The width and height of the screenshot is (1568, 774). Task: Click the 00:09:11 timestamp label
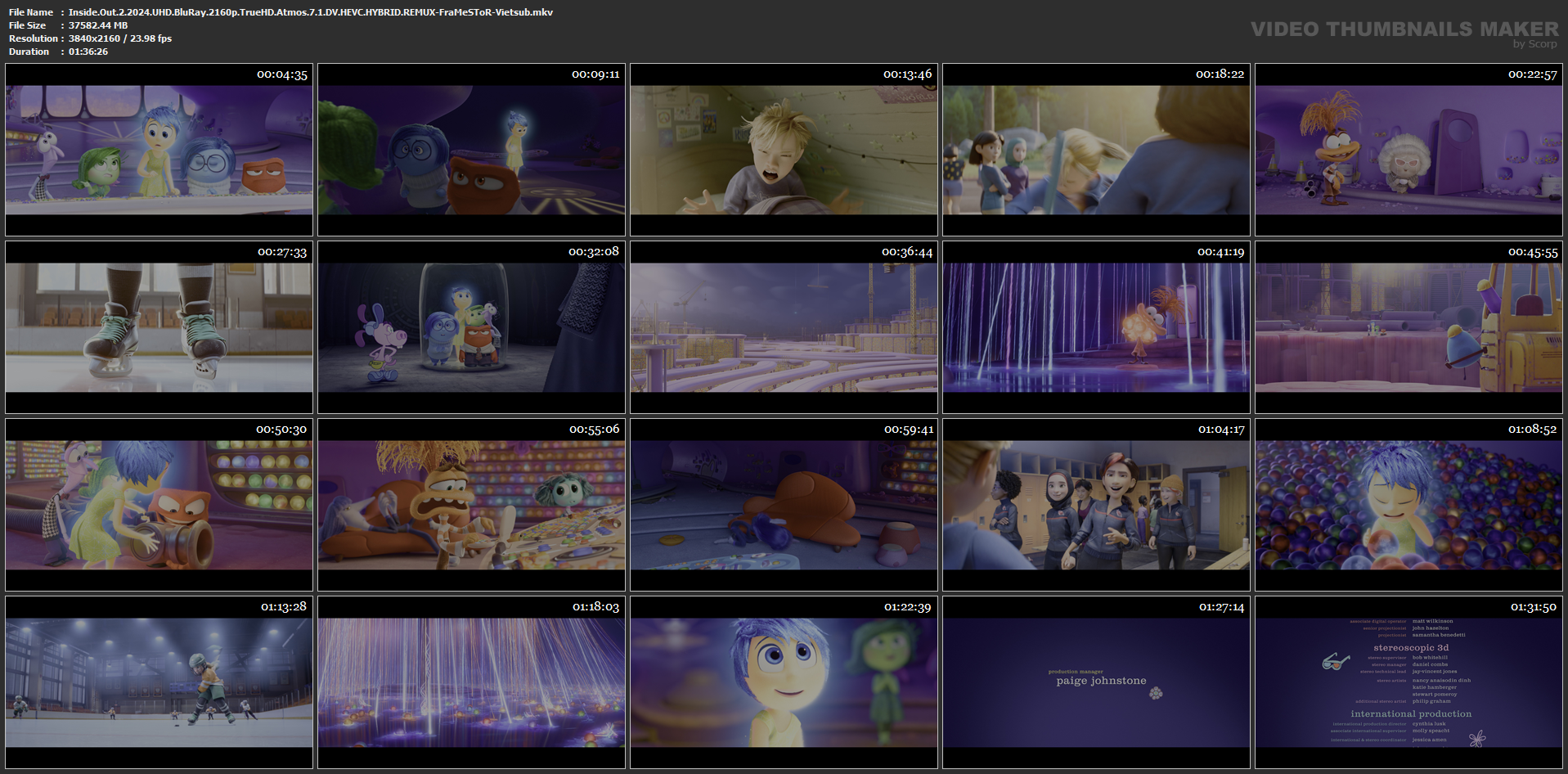tap(595, 74)
